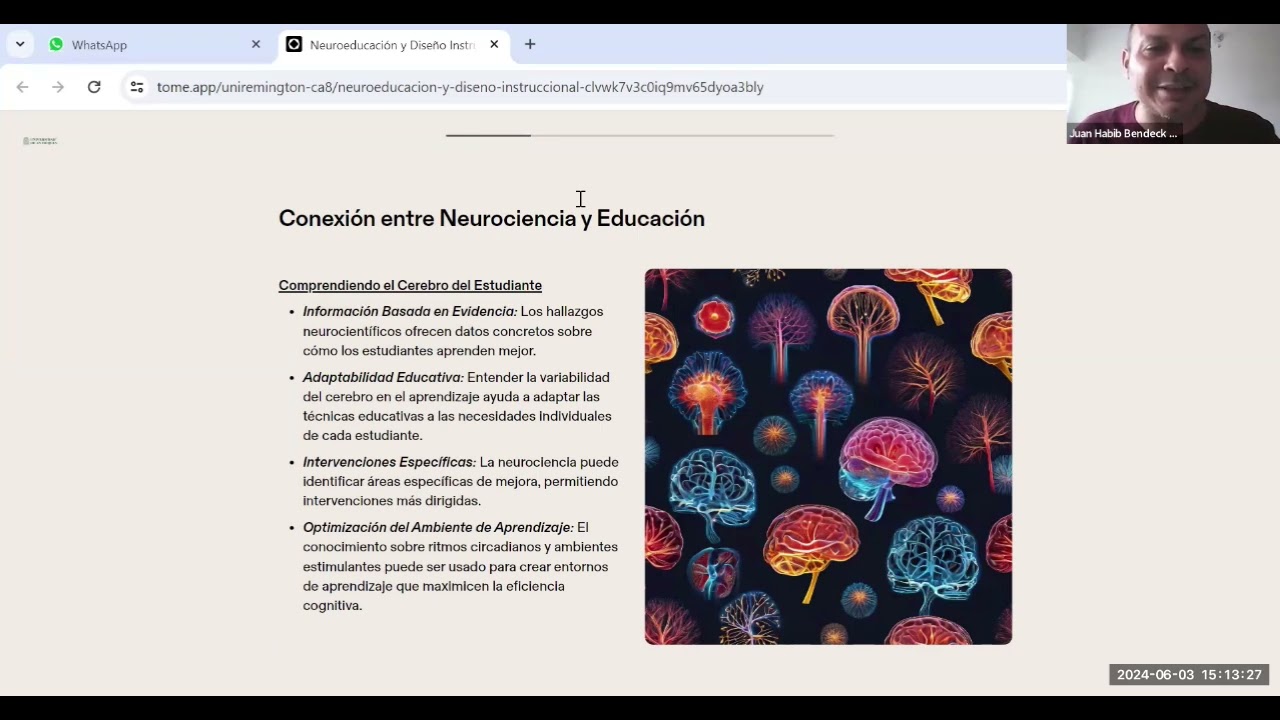Image resolution: width=1280 pixels, height=720 pixels.
Task: Click the WhatsApp favicon on its tab
Action: [x=56, y=45]
